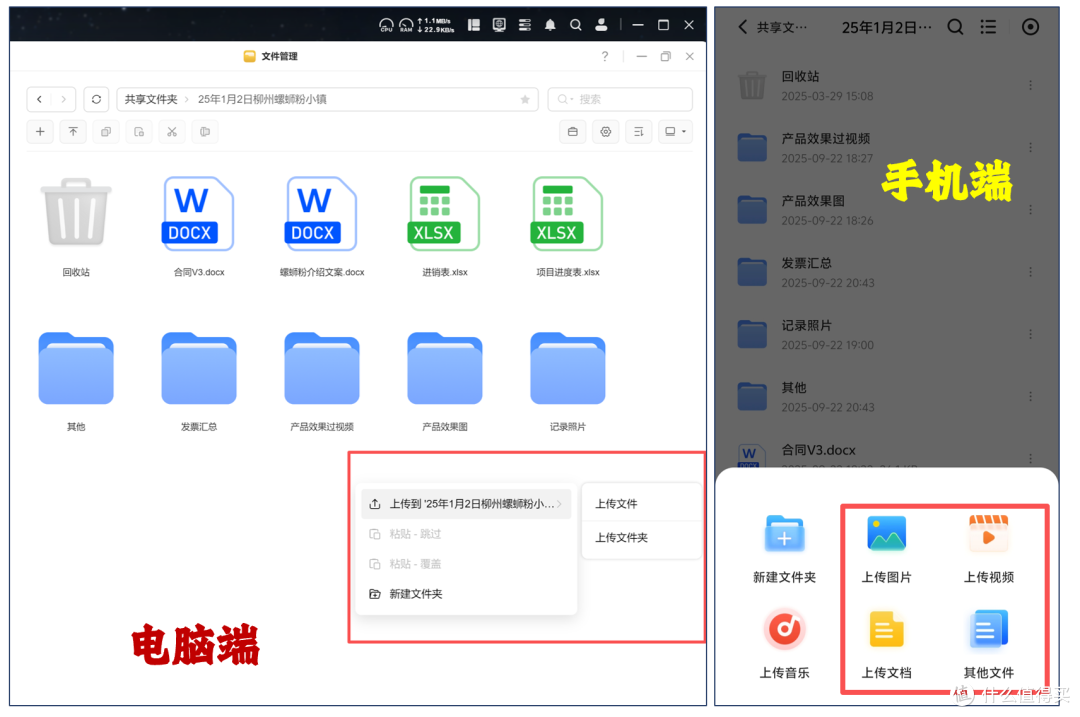
Task: Open the notification bell in top bar
Action: point(550,25)
